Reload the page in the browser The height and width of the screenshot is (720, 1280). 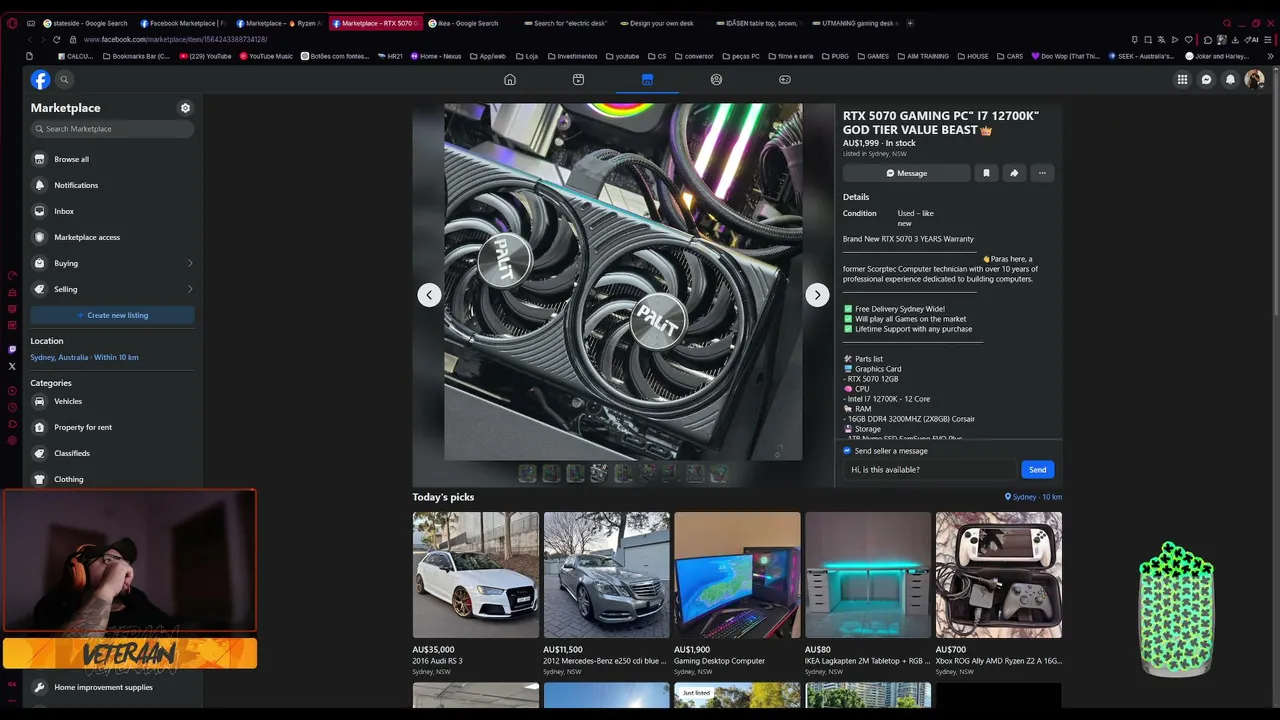[x=56, y=40]
